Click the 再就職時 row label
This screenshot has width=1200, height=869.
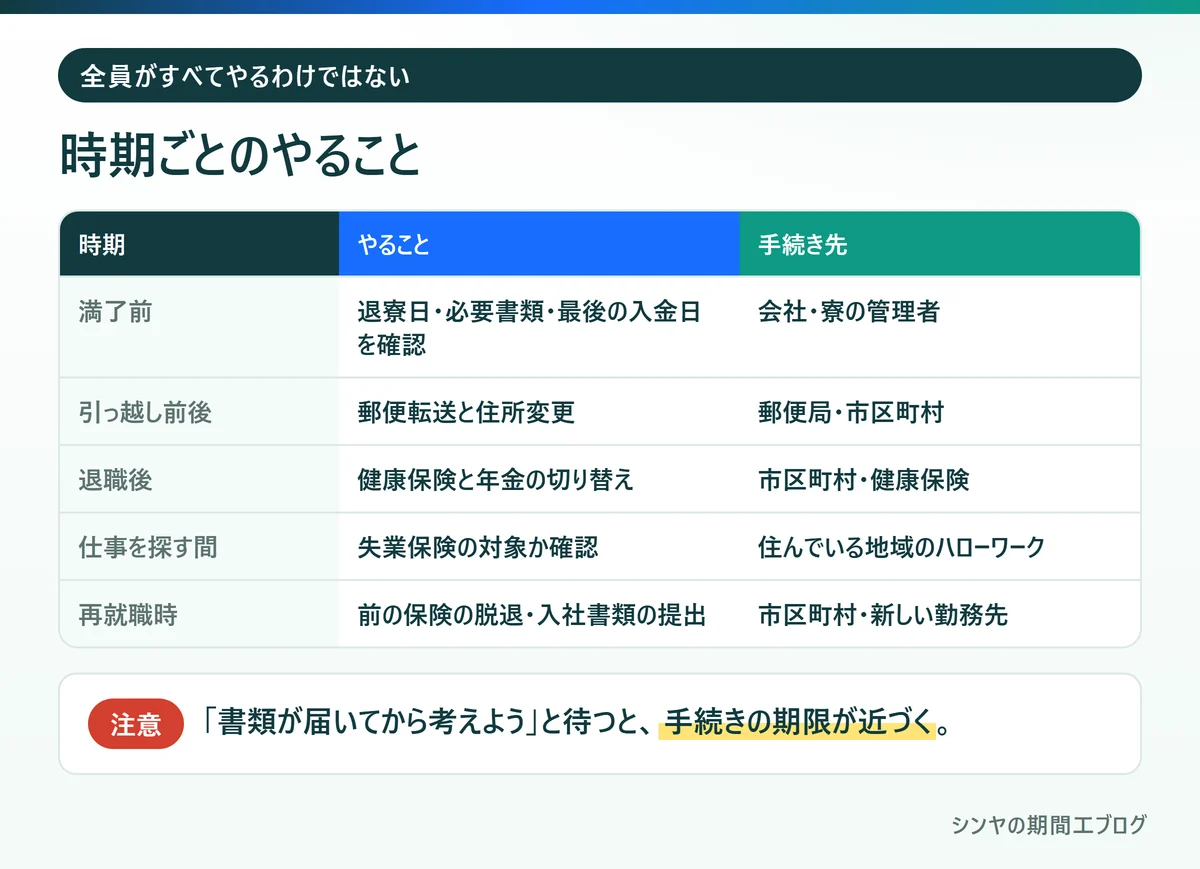coord(199,614)
